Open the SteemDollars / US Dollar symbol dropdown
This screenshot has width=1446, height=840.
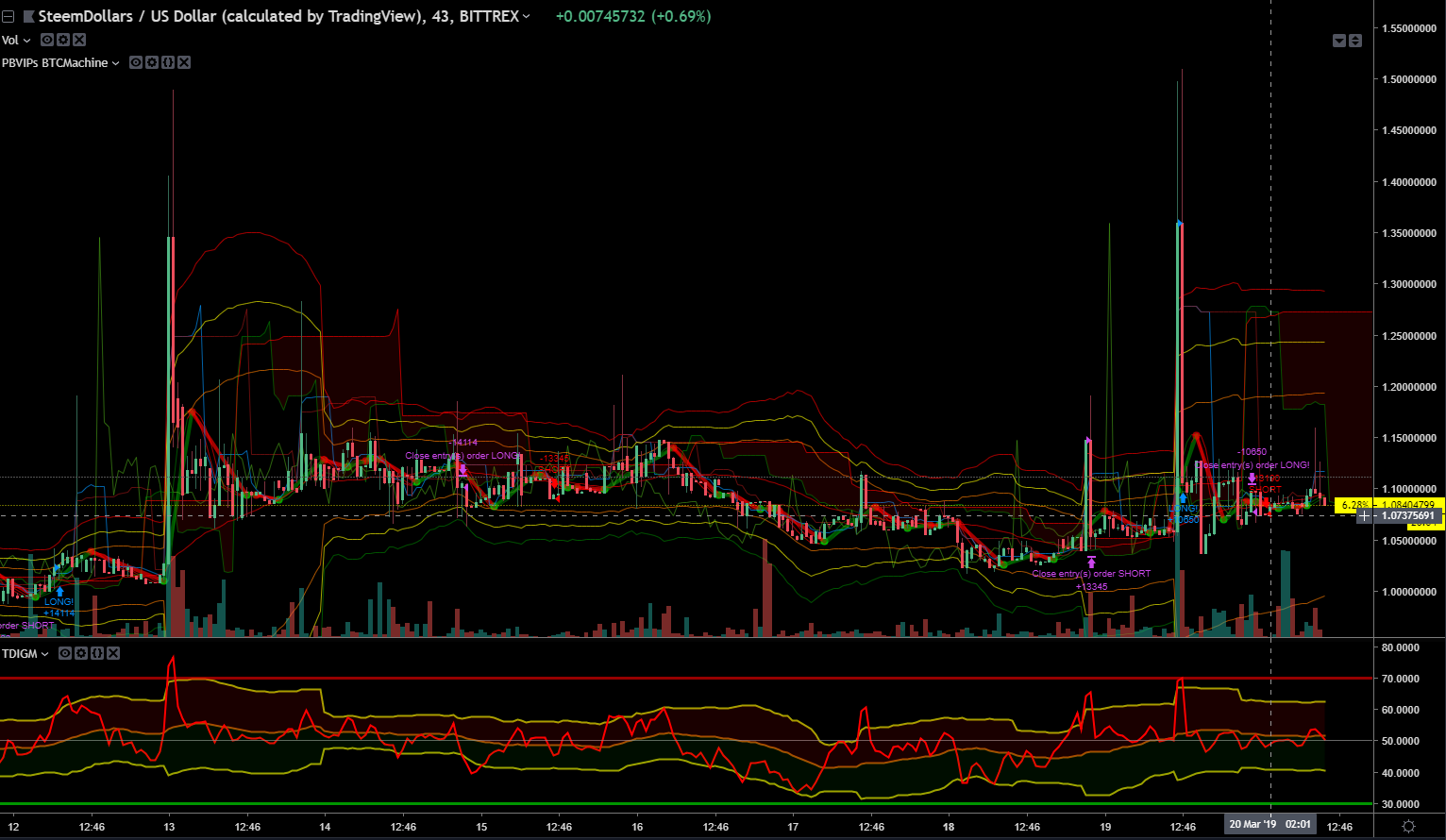[526, 17]
